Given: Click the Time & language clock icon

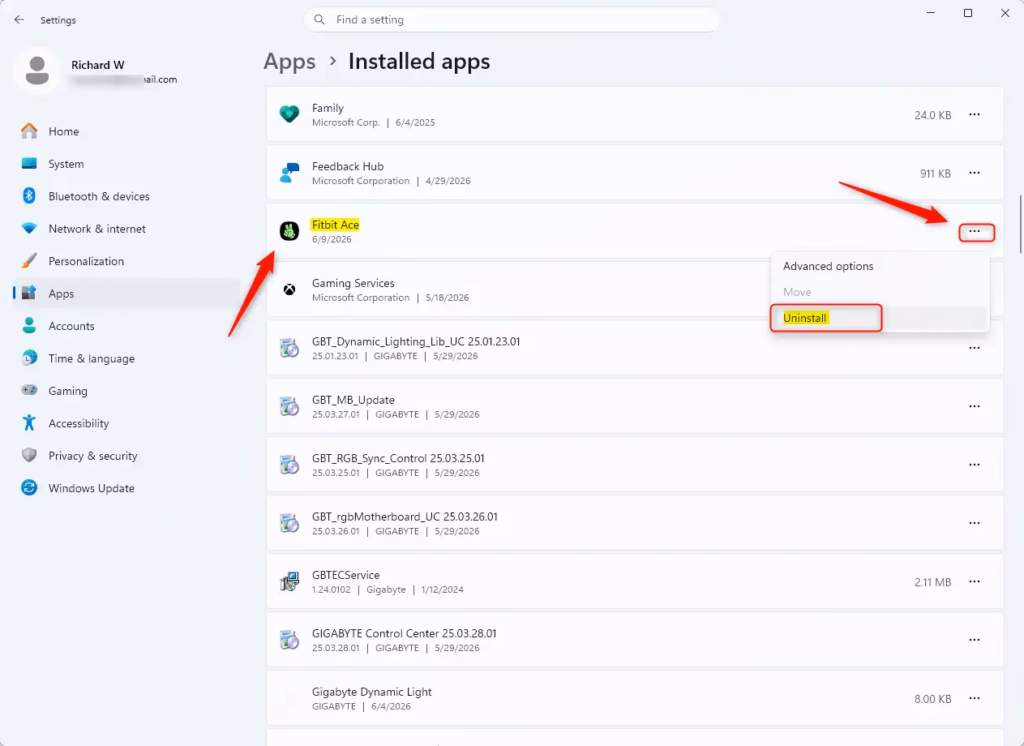Looking at the screenshot, I should 29,358.
